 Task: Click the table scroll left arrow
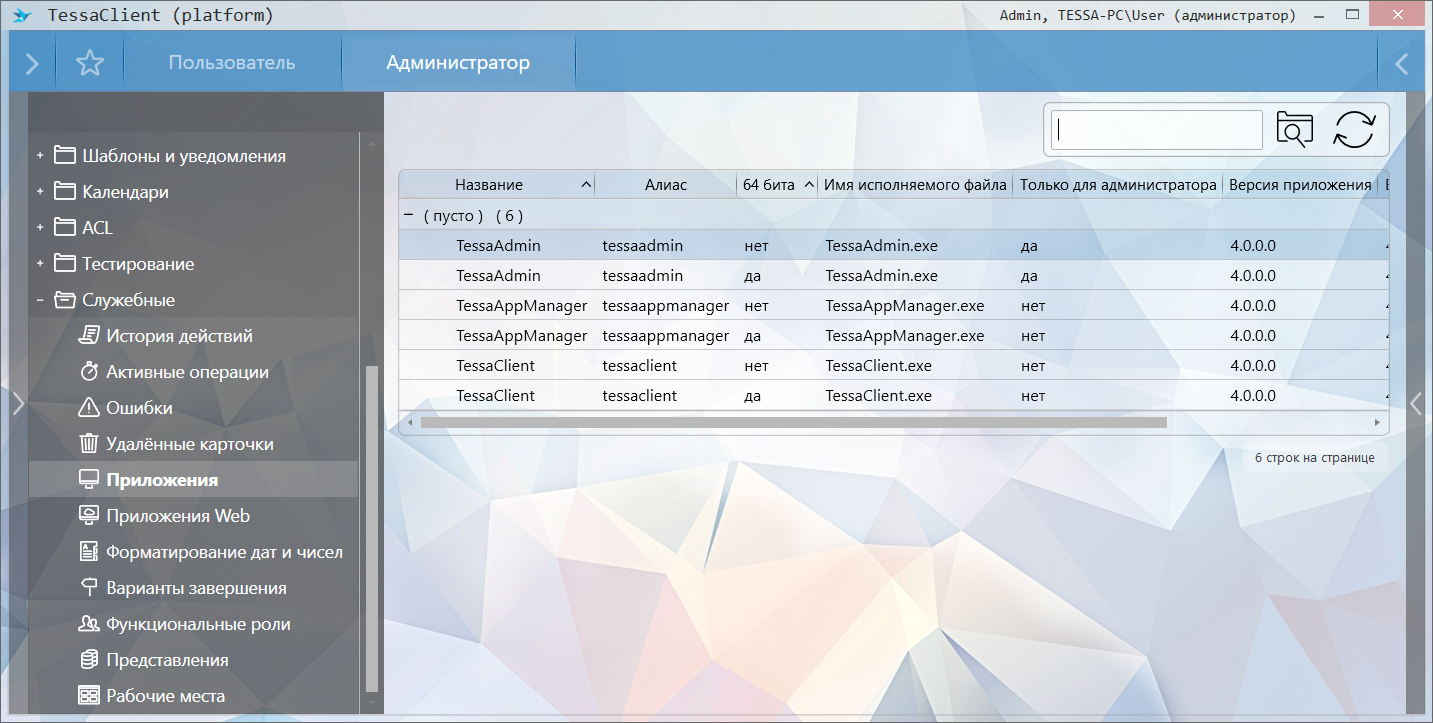point(408,423)
